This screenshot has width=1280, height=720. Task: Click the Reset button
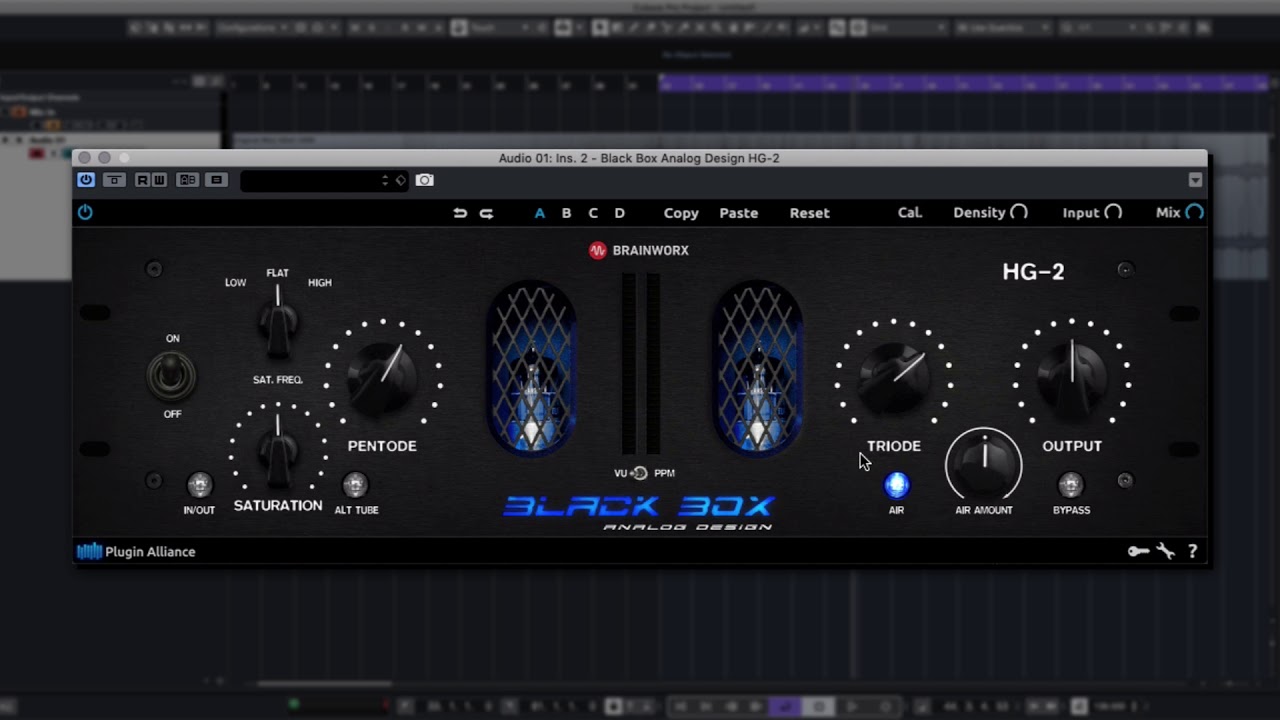pos(809,213)
